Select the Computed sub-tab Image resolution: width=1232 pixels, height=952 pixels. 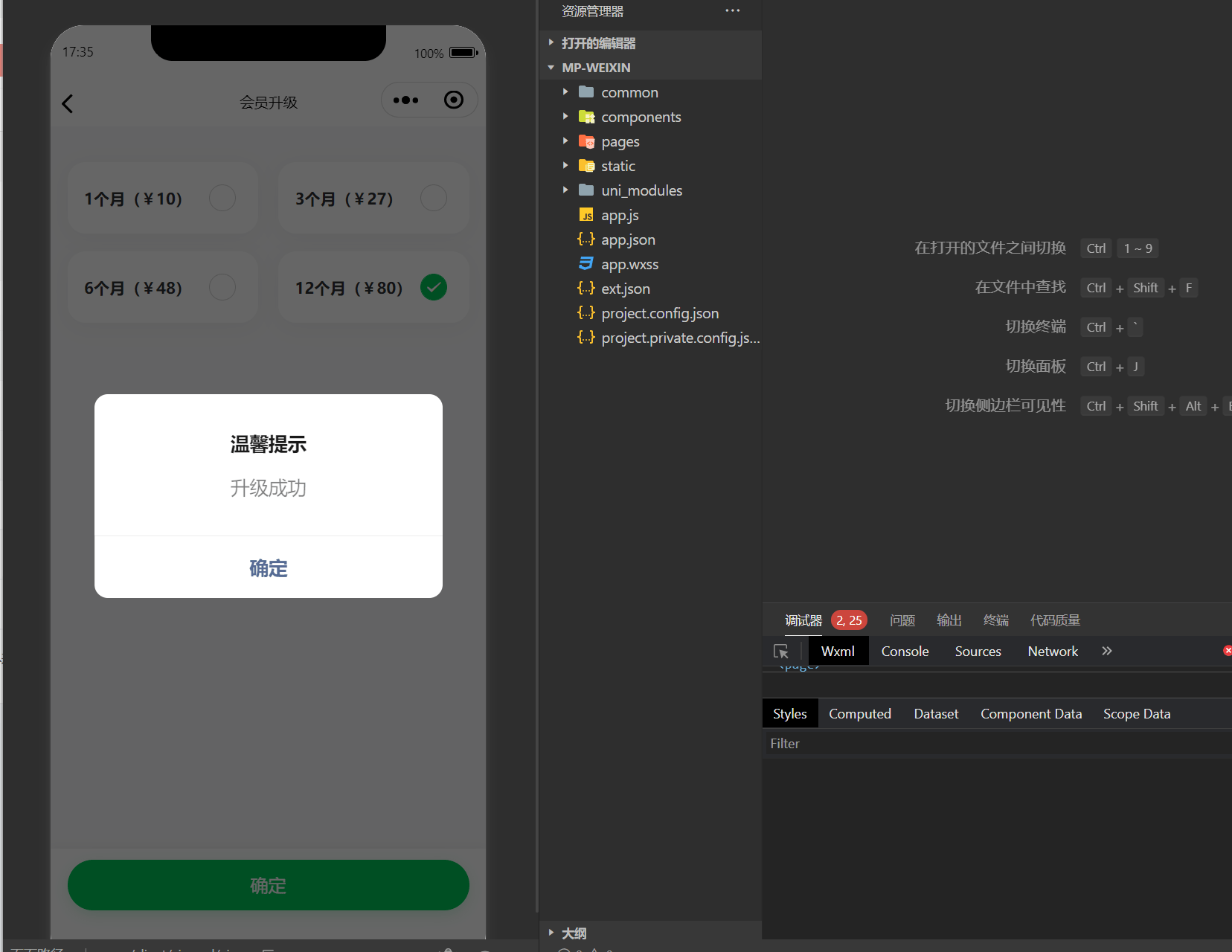coord(860,713)
